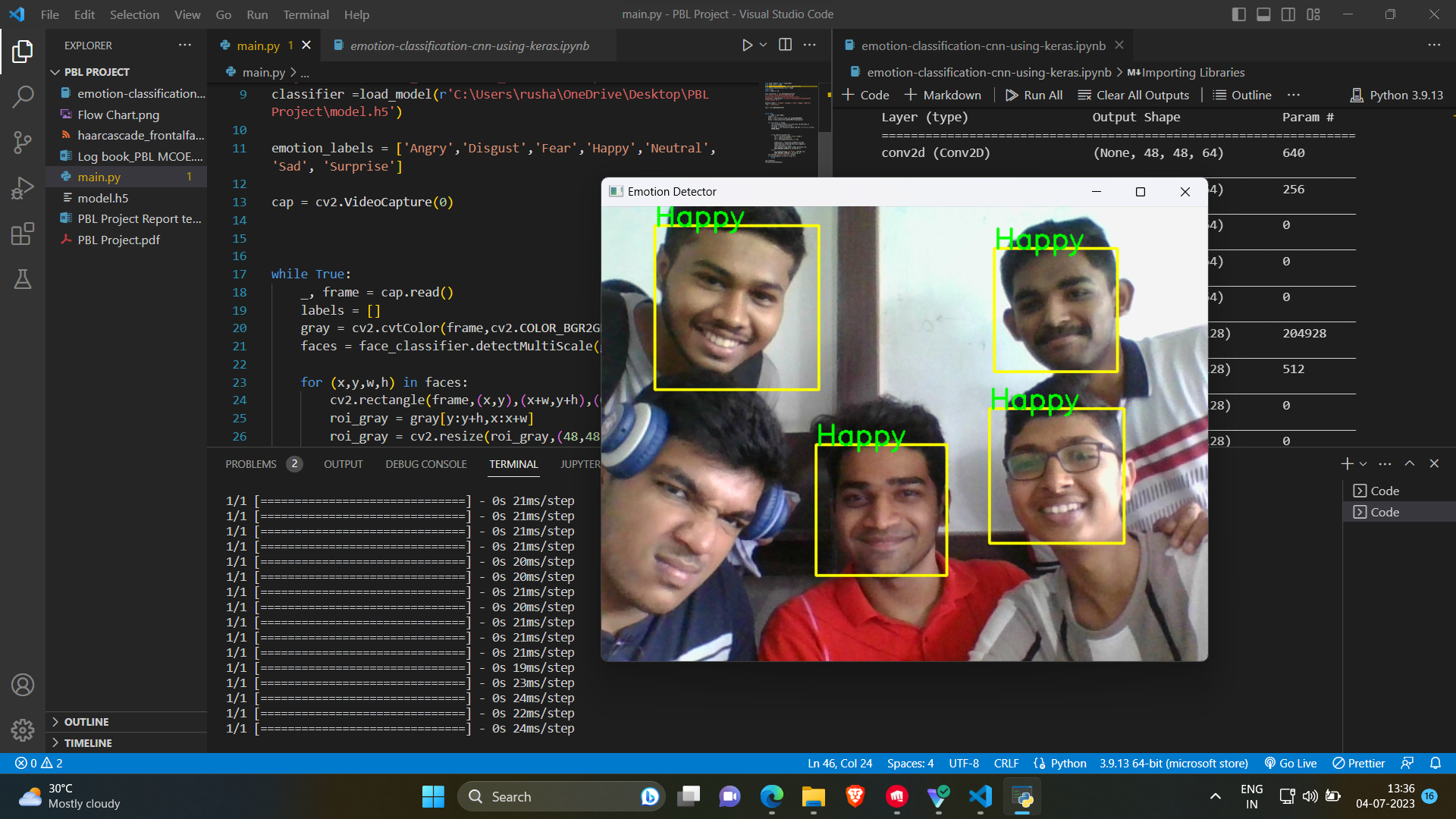The image size is (1456, 819).
Task: Split the editor right
Action: 786,45
